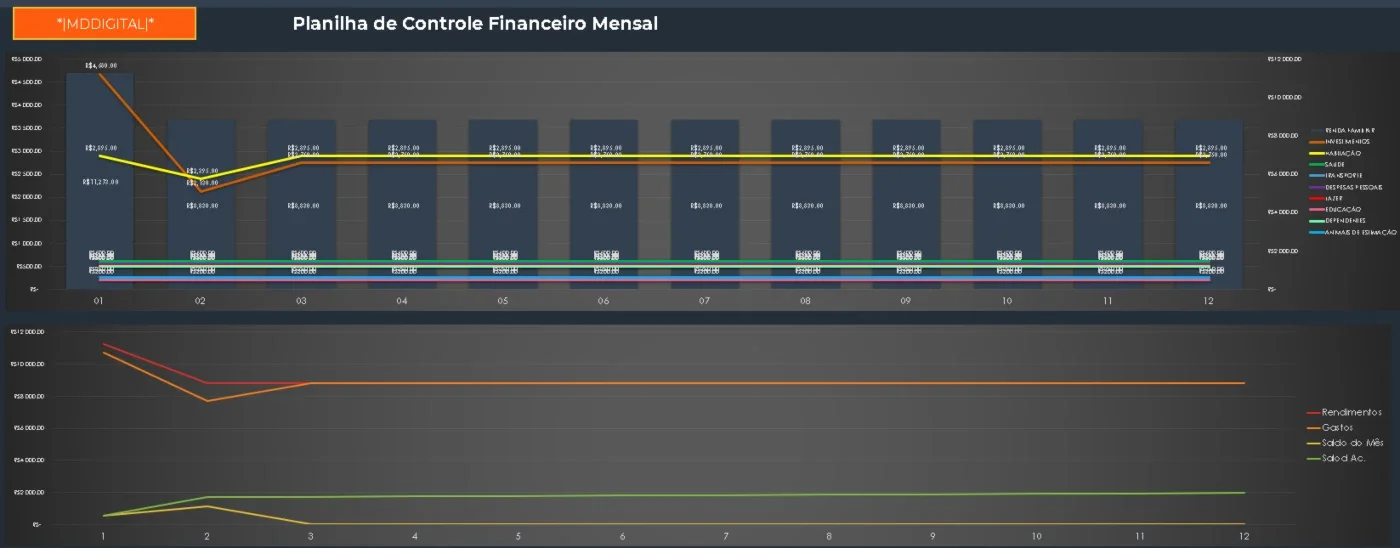This screenshot has height=548, width=1400.
Task: Select the month 12 bar in upper chart
Action: tap(1208, 205)
